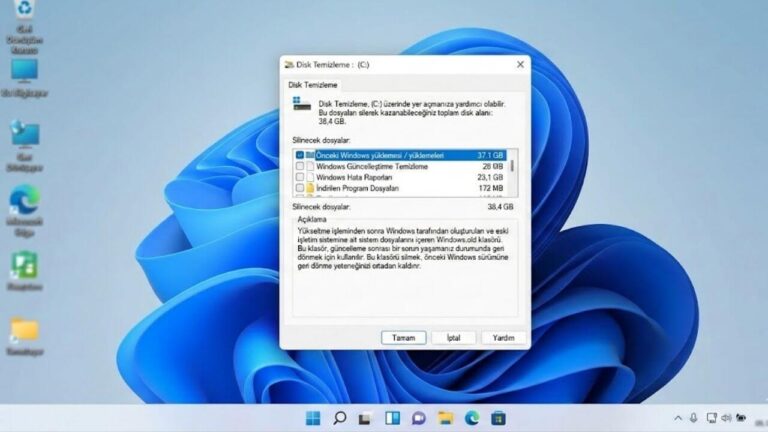Select the Disk Temizleme tab
Image resolution: width=768 pixels, height=432 pixels.
tap(312, 85)
